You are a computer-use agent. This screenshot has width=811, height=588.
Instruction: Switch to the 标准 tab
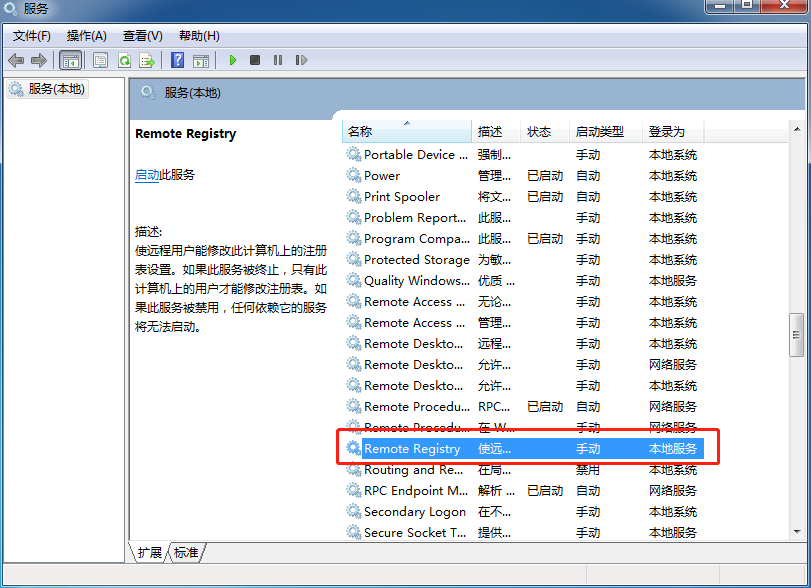click(186, 552)
